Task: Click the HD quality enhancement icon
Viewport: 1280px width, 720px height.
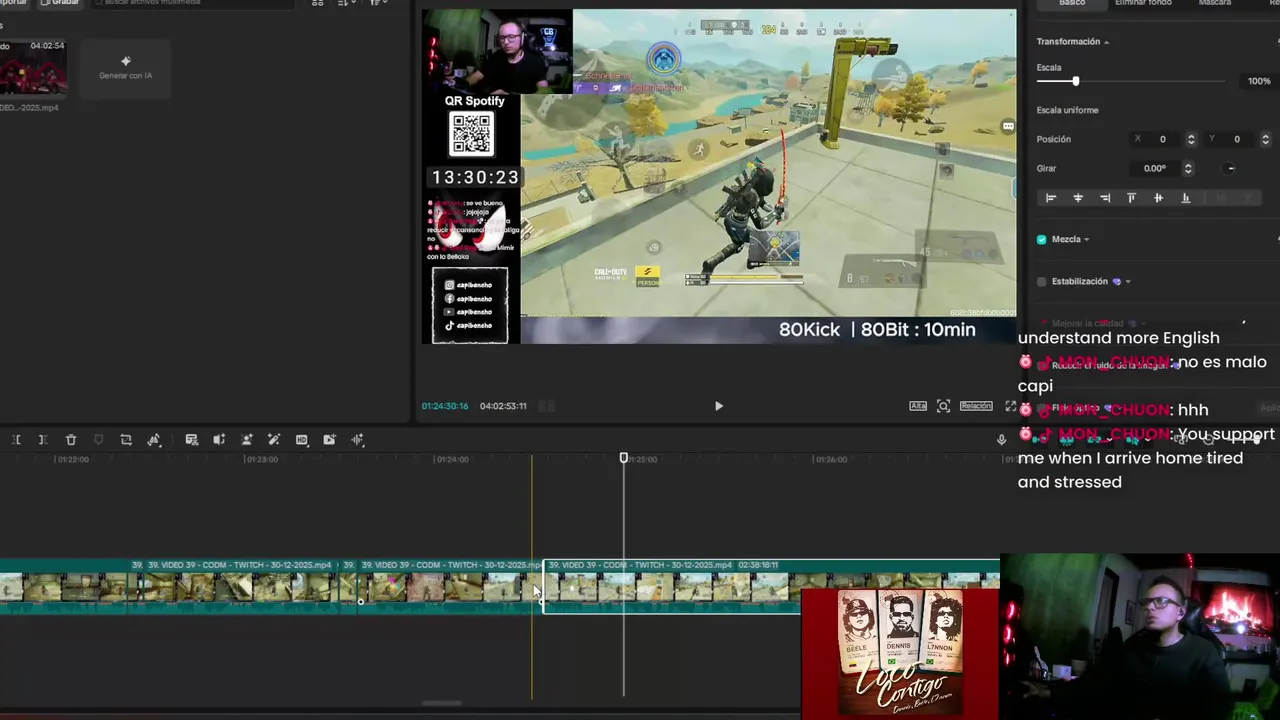Action: pos(302,440)
